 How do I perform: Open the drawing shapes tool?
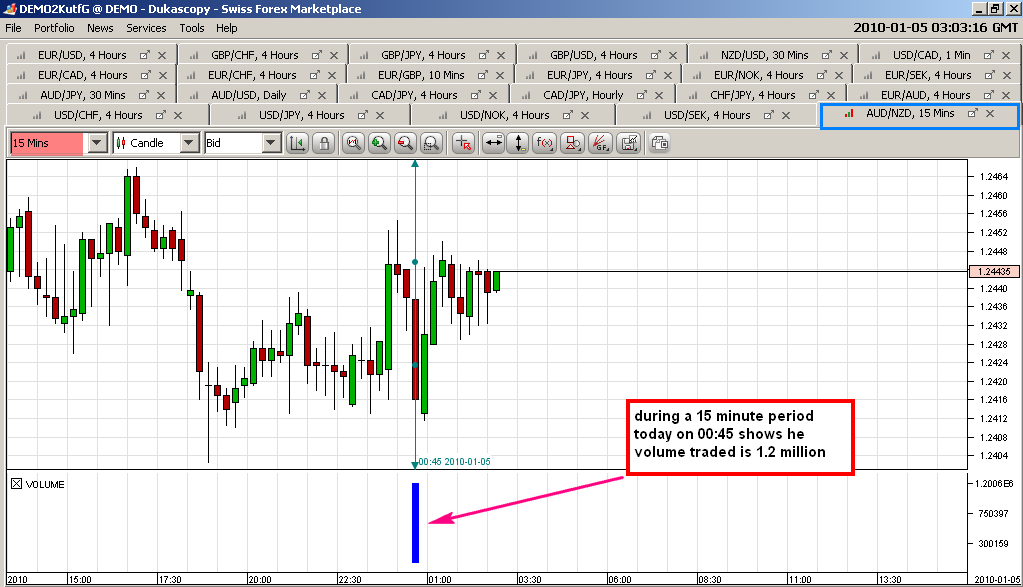pyautogui.click(x=573, y=143)
